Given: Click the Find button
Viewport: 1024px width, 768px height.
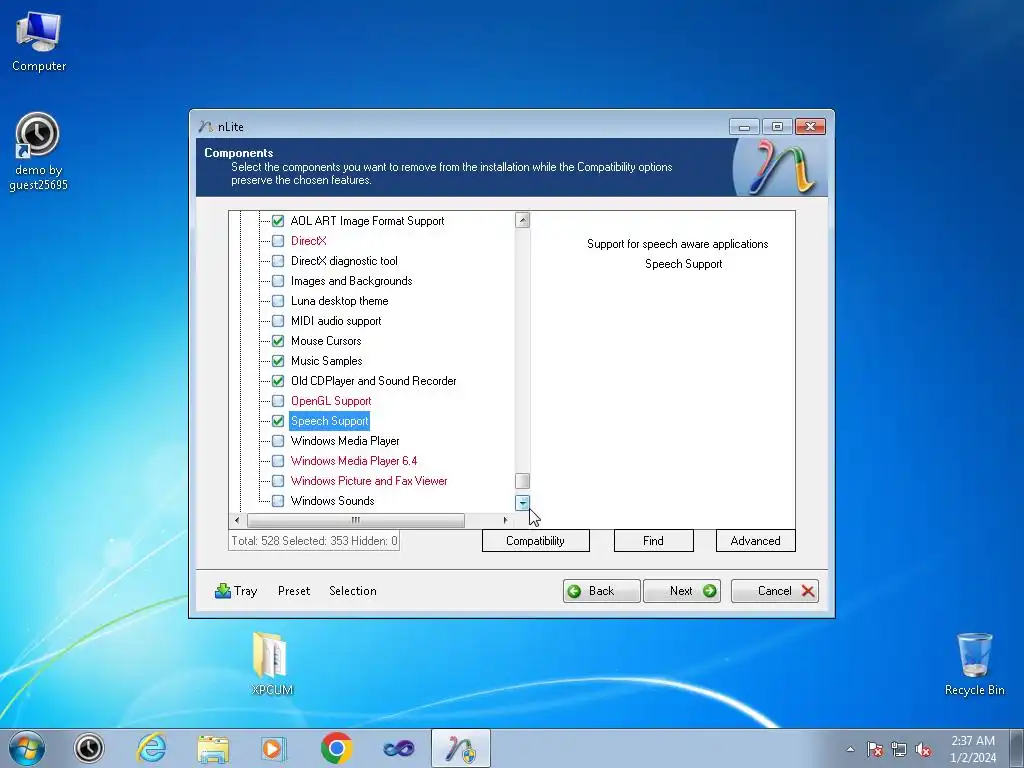Looking at the screenshot, I should (653, 541).
